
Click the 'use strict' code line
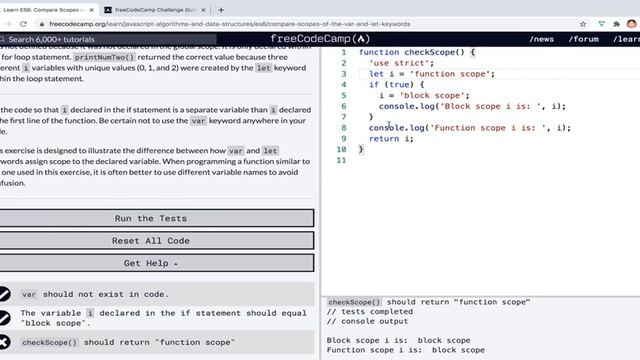401,63
